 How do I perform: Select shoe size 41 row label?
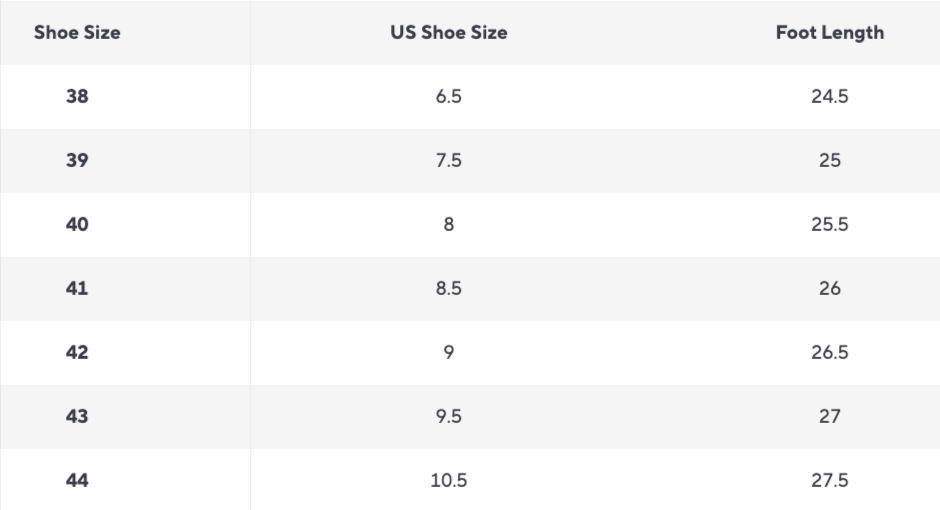[x=77, y=289]
